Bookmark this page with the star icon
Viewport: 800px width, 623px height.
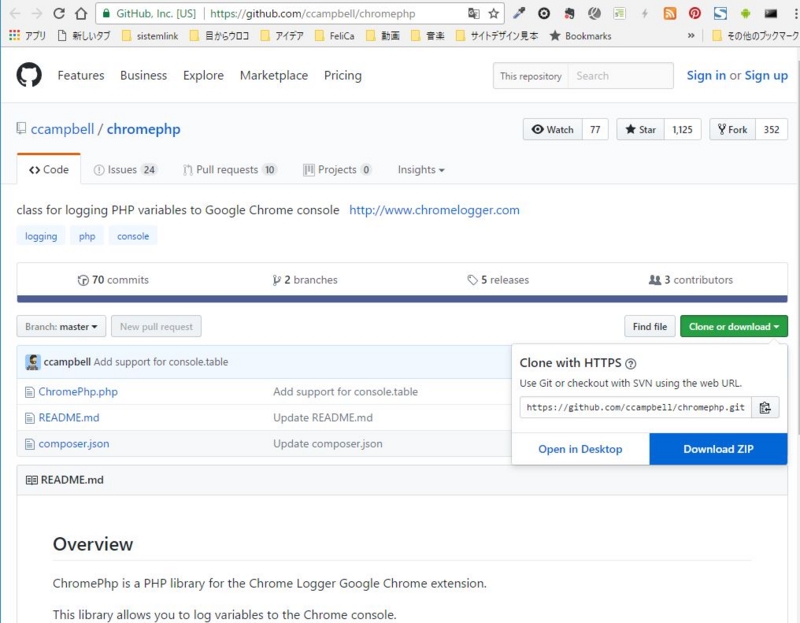click(x=493, y=14)
